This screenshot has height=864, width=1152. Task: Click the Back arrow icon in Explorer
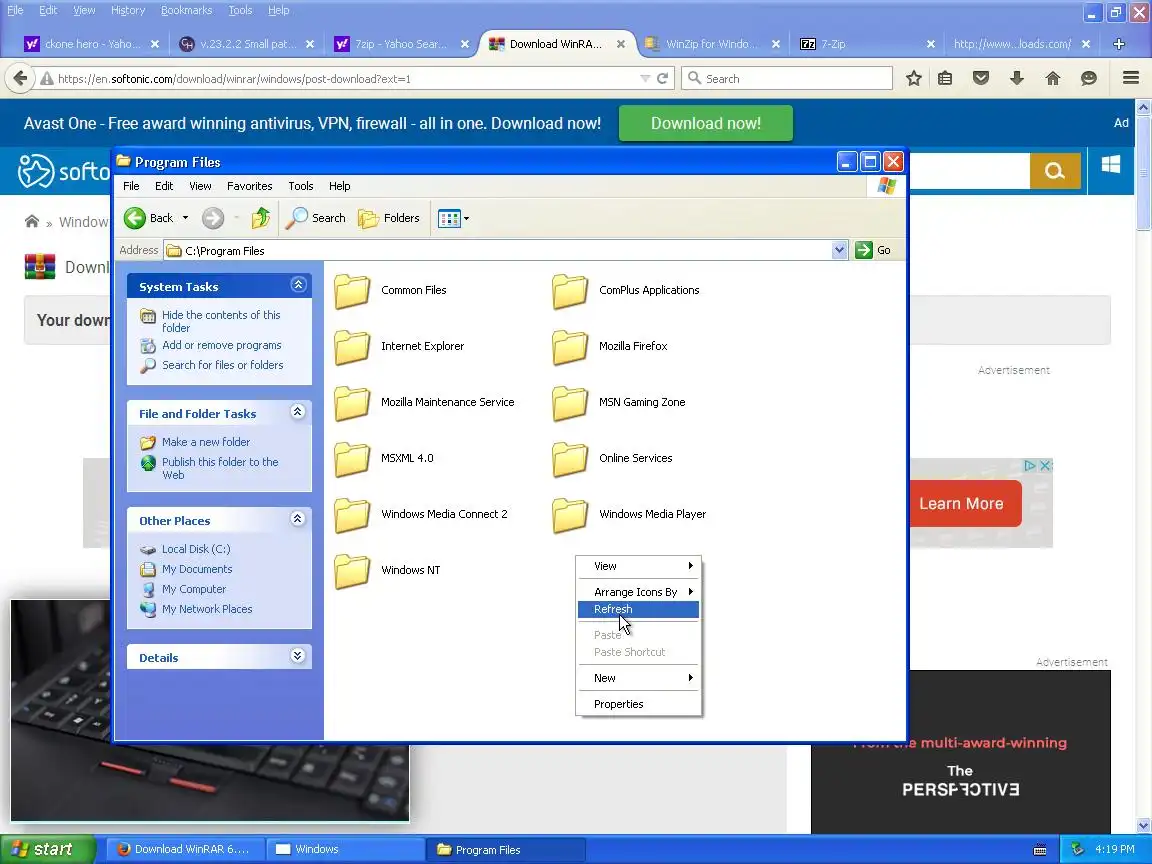134,218
